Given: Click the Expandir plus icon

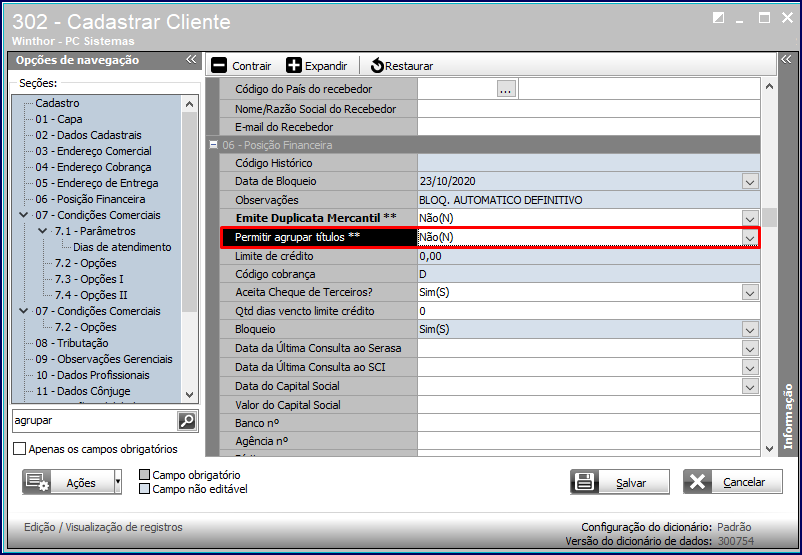Looking at the screenshot, I should 294,65.
